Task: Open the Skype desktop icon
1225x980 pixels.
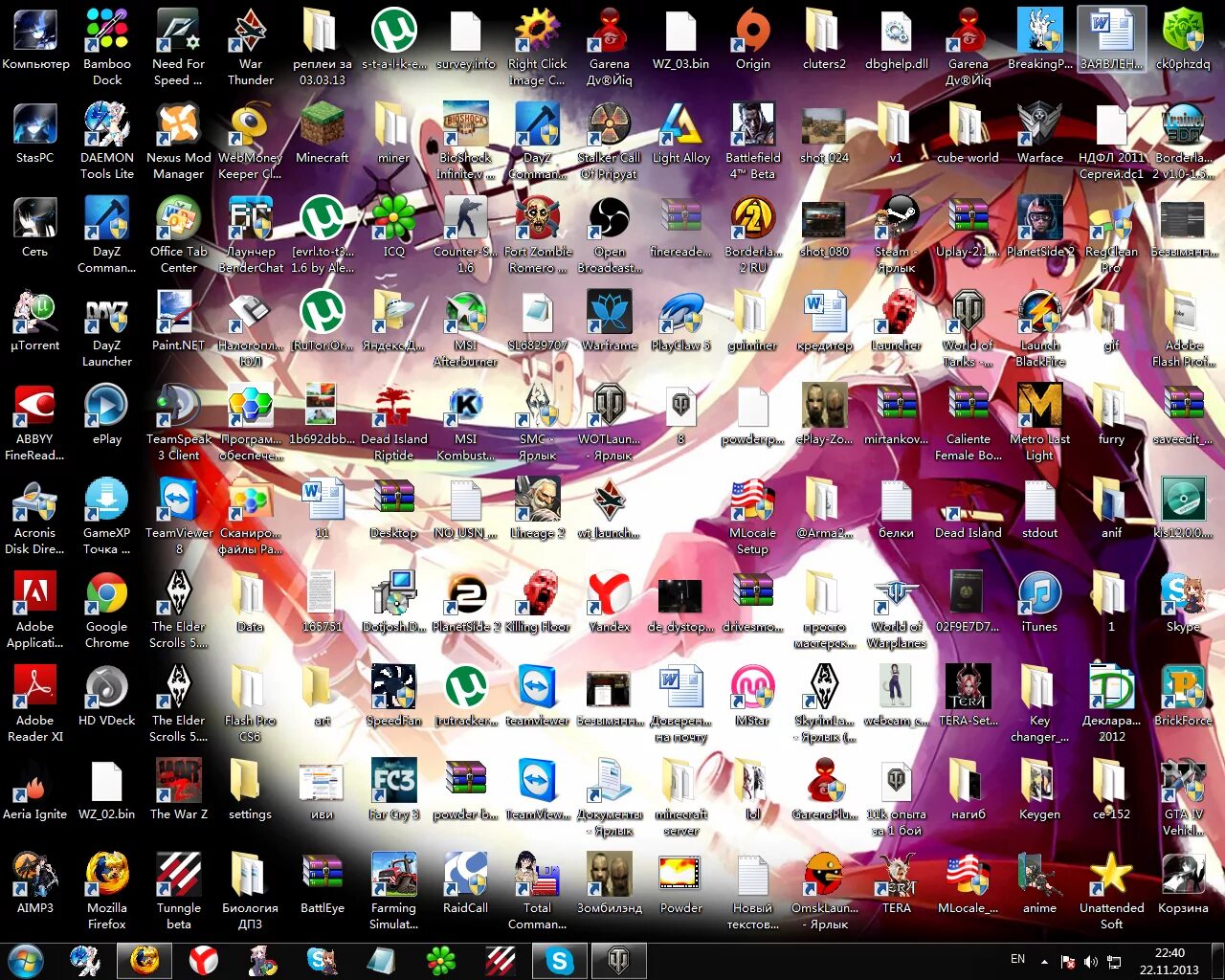Action: 1184,602
